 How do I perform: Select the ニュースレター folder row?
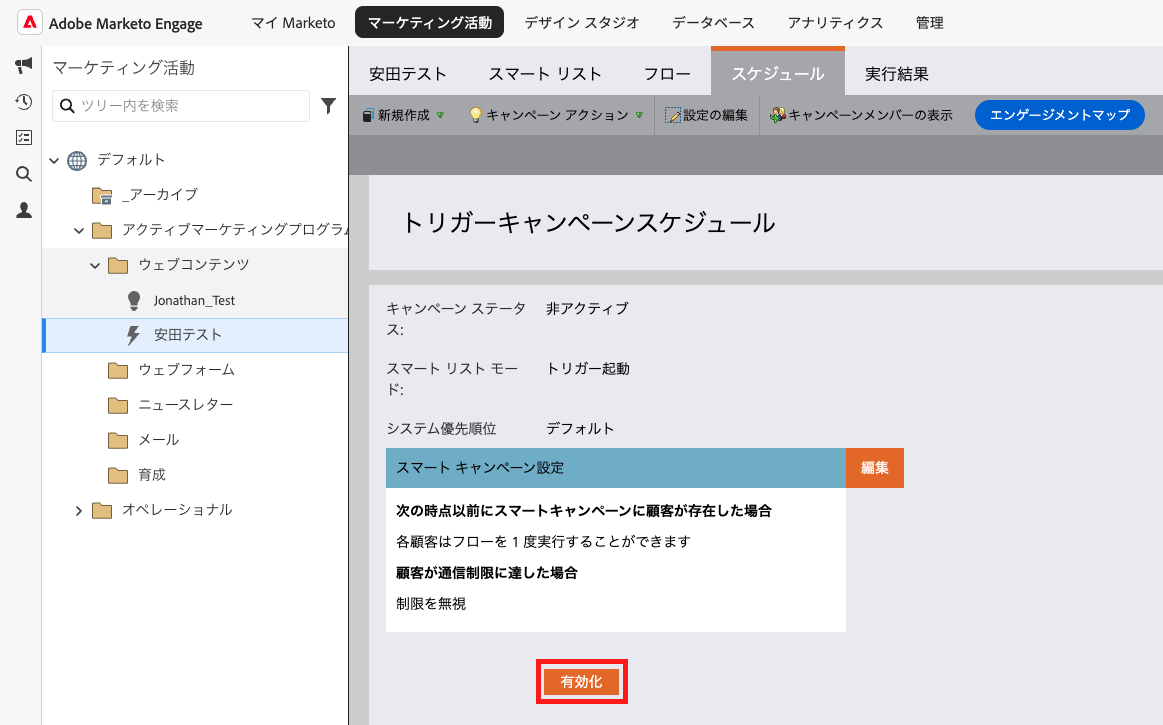coord(195,405)
